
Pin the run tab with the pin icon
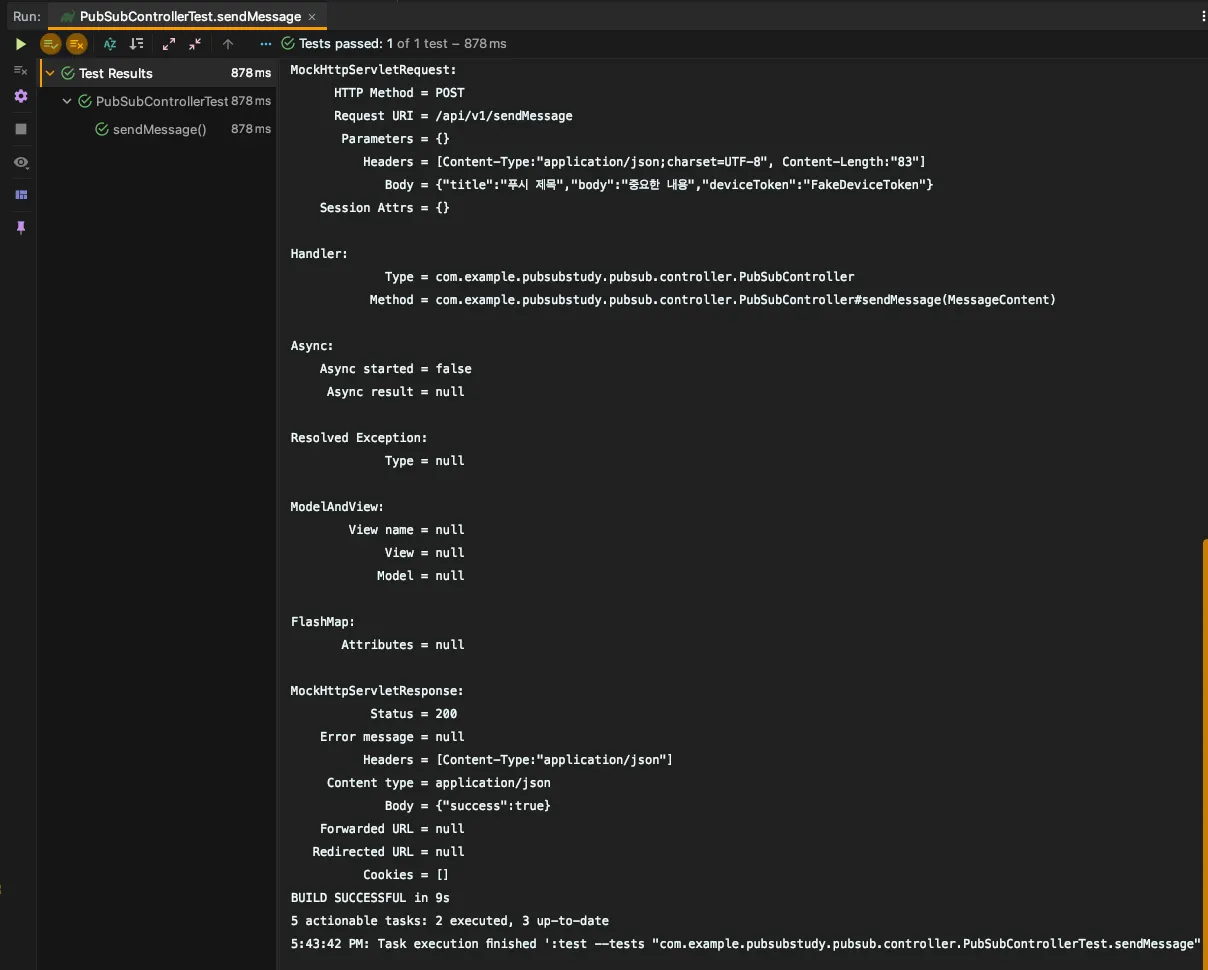20,228
